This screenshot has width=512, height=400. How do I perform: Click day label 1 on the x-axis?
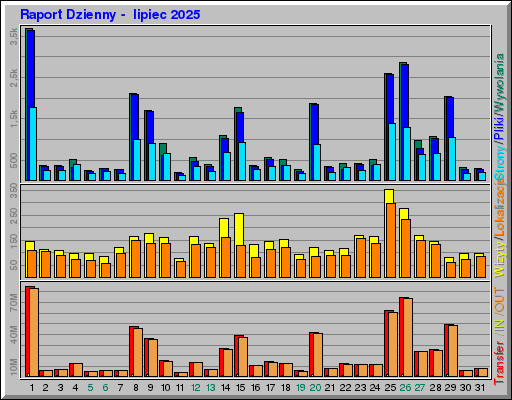[32, 388]
